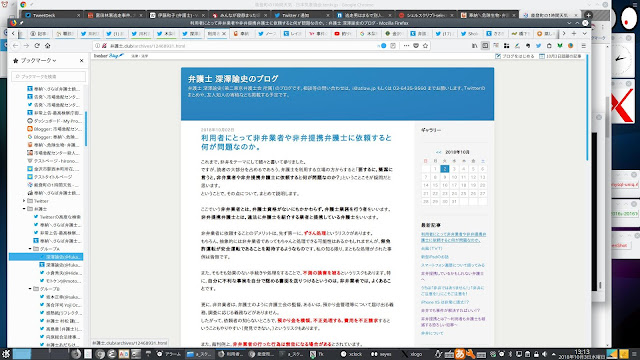Click Japanese input あ tray icon
This screenshot has width=640, height=360.
click(x=460, y=354)
